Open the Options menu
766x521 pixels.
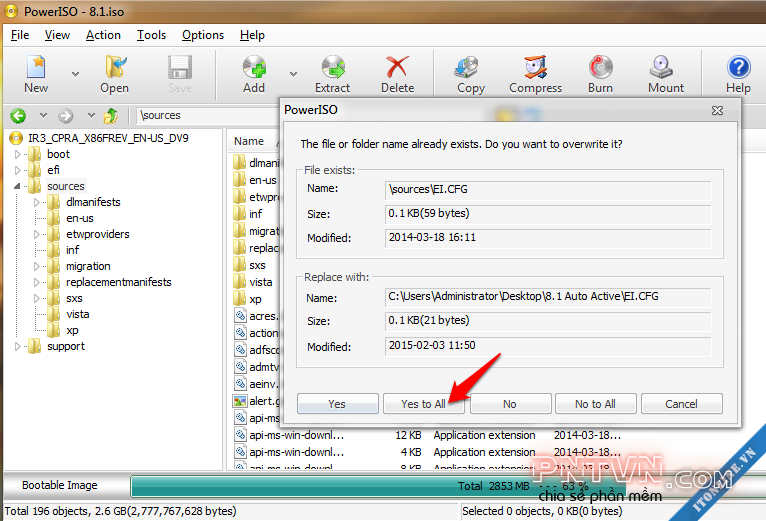point(203,35)
